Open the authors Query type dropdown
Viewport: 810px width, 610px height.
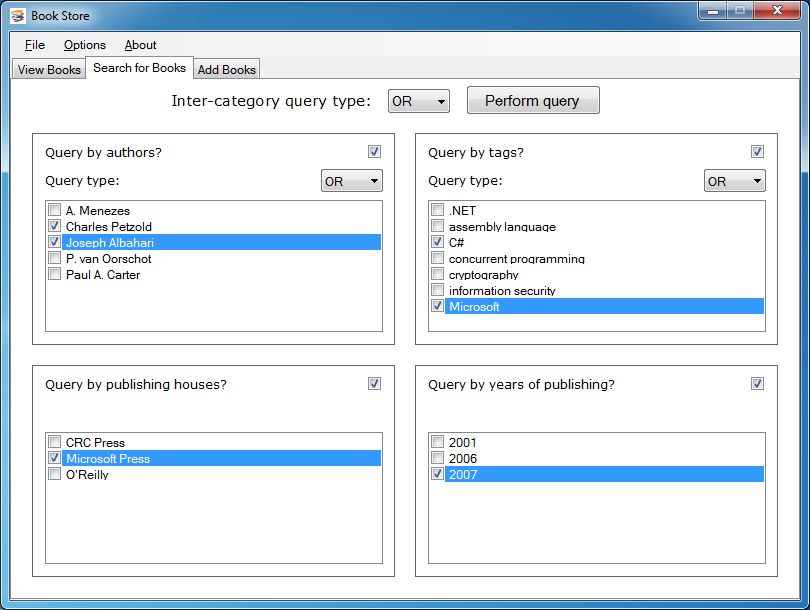[352, 181]
